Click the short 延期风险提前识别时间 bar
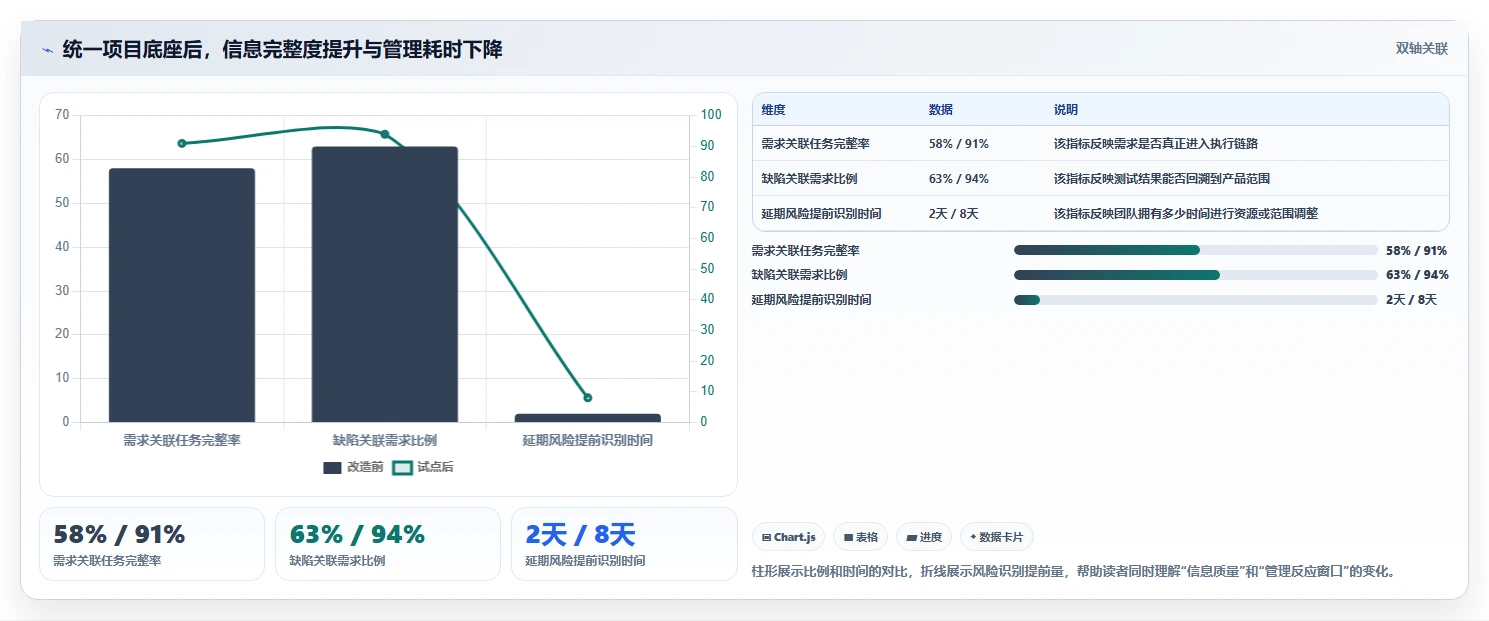The image size is (1489, 621). 588,418
